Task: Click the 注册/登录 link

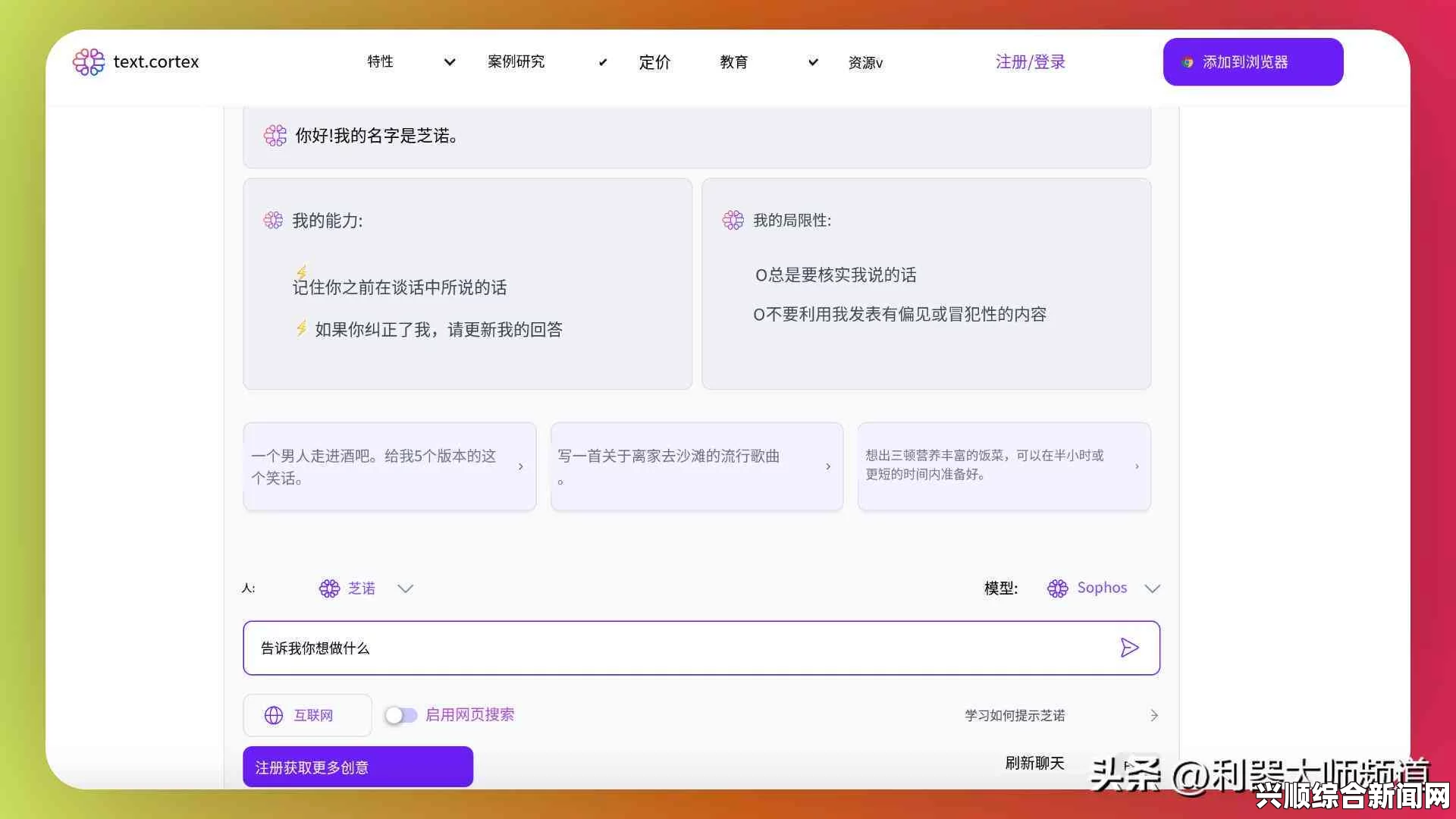Action: 1031,62
